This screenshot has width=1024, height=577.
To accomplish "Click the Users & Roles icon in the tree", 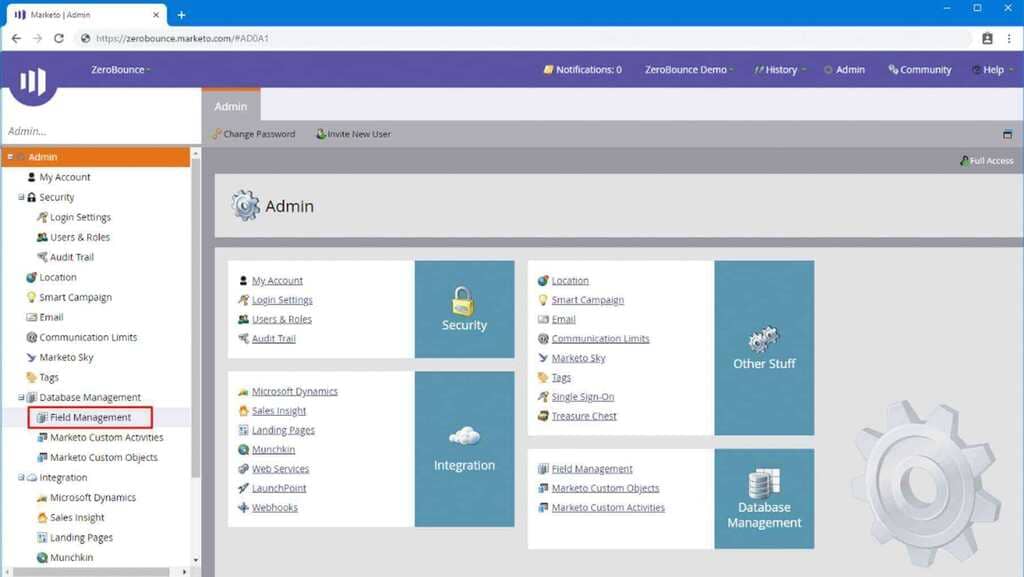I will (42, 237).
